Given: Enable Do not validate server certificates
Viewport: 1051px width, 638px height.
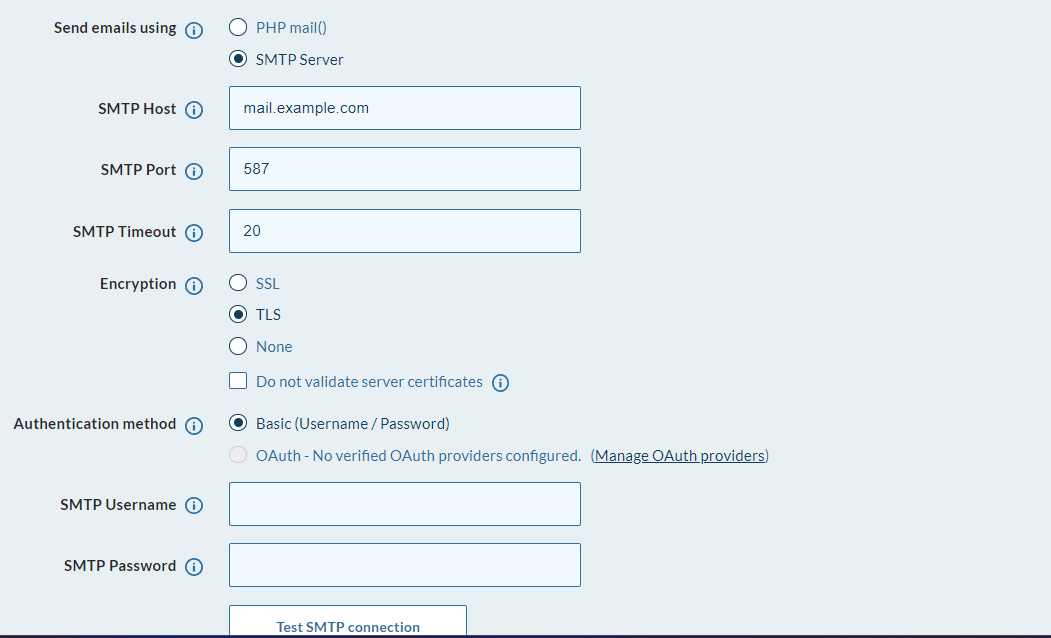Looking at the screenshot, I should pyautogui.click(x=238, y=380).
